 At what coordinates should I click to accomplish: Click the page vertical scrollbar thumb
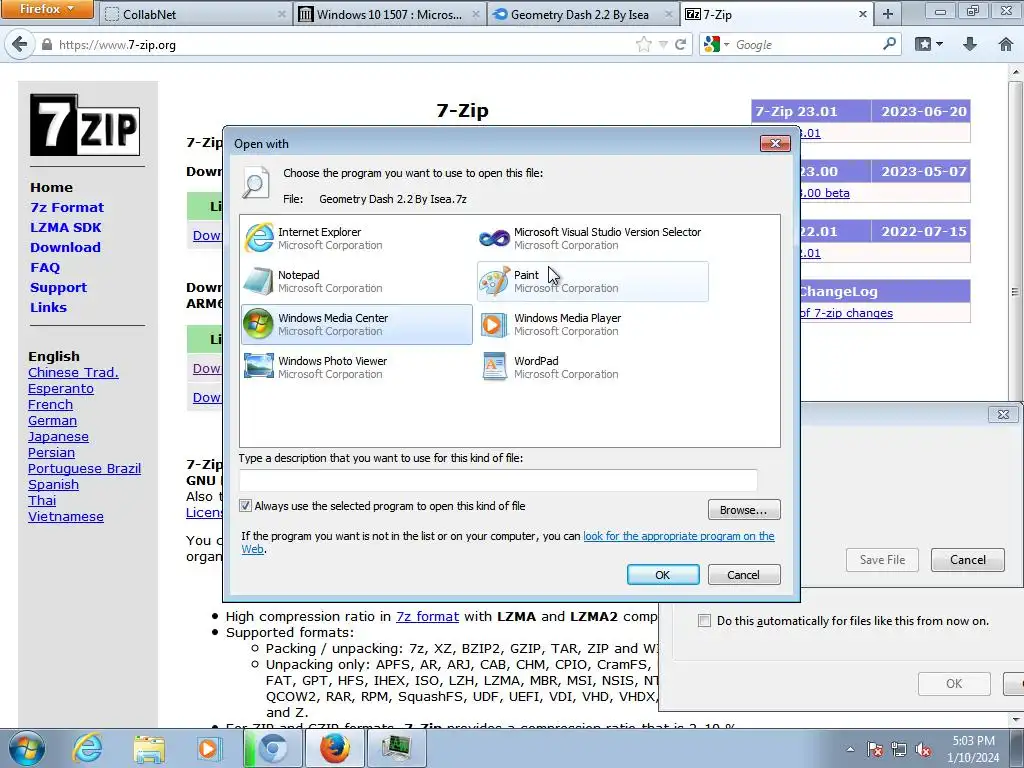coord(1015,292)
